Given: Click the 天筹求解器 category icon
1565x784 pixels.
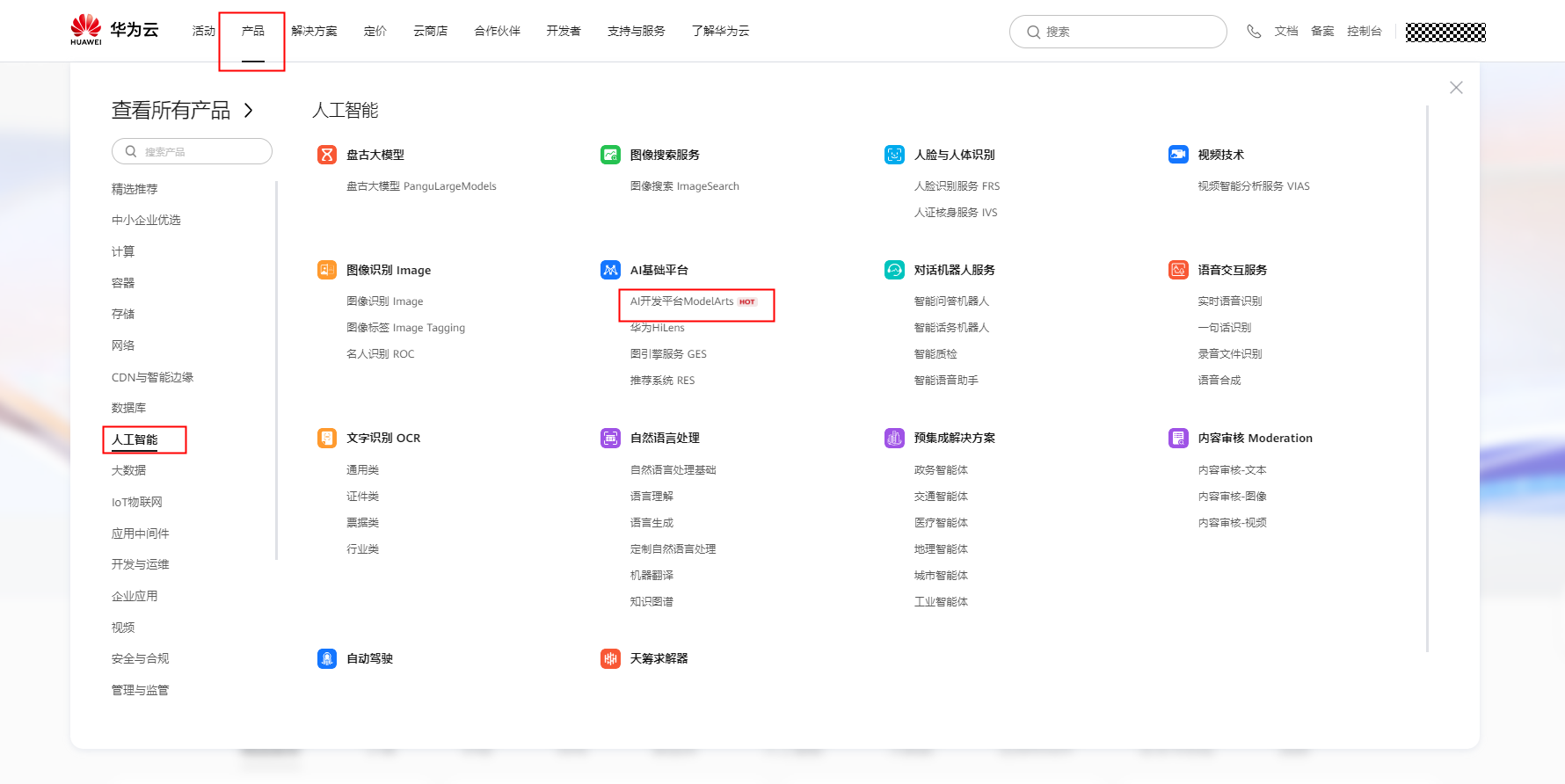Looking at the screenshot, I should coord(610,658).
